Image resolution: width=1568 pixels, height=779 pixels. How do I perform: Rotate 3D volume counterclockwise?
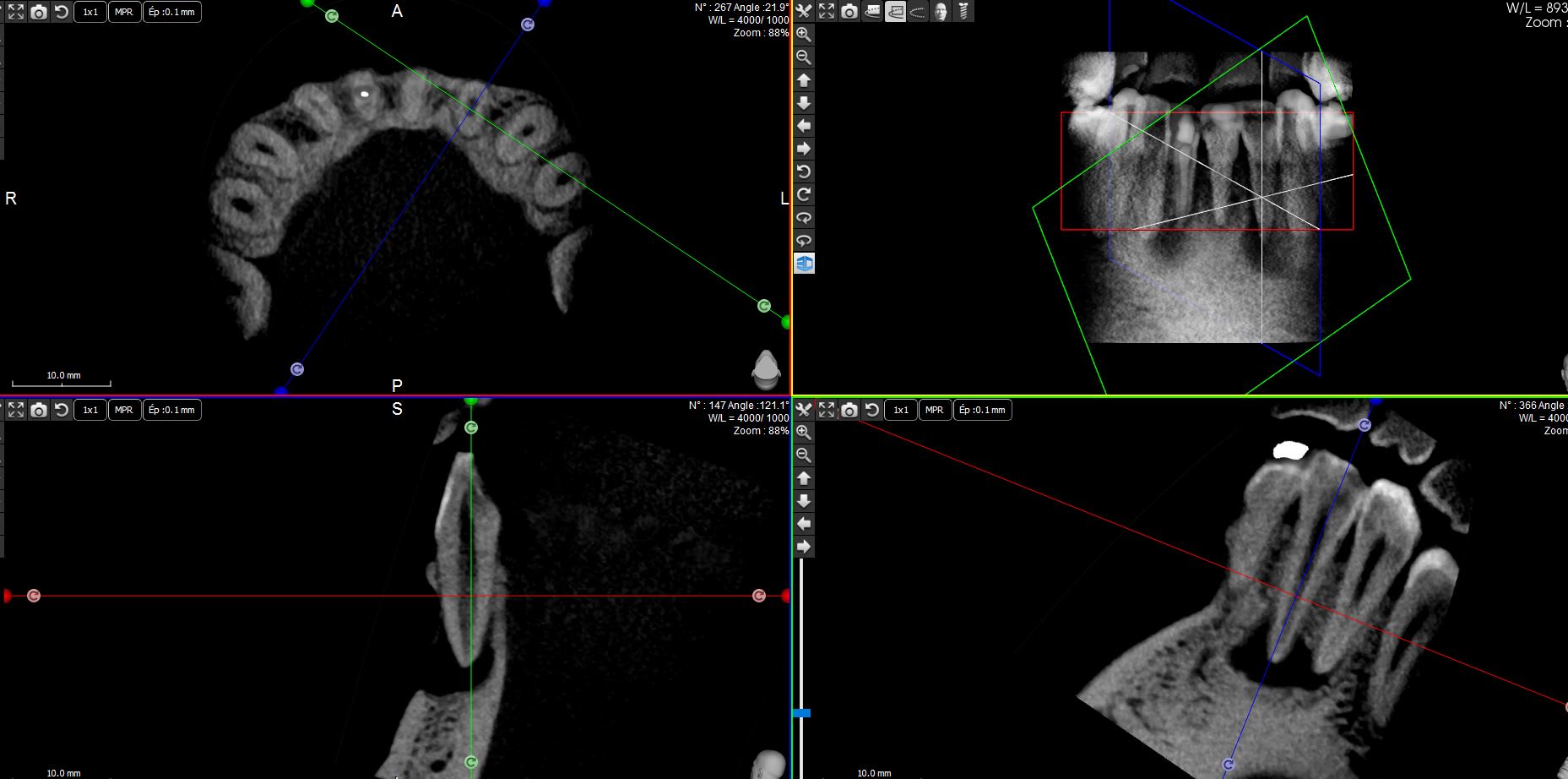[804, 172]
